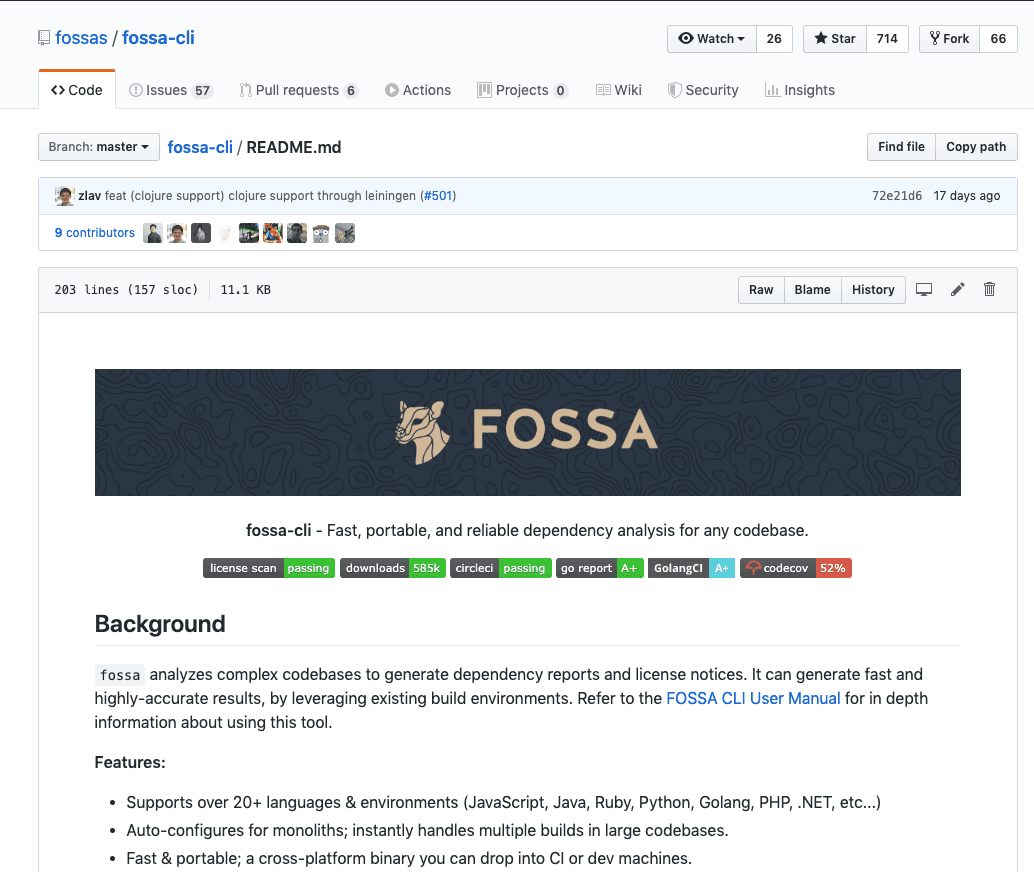Click the repository book icon beside fossas

[42, 37]
